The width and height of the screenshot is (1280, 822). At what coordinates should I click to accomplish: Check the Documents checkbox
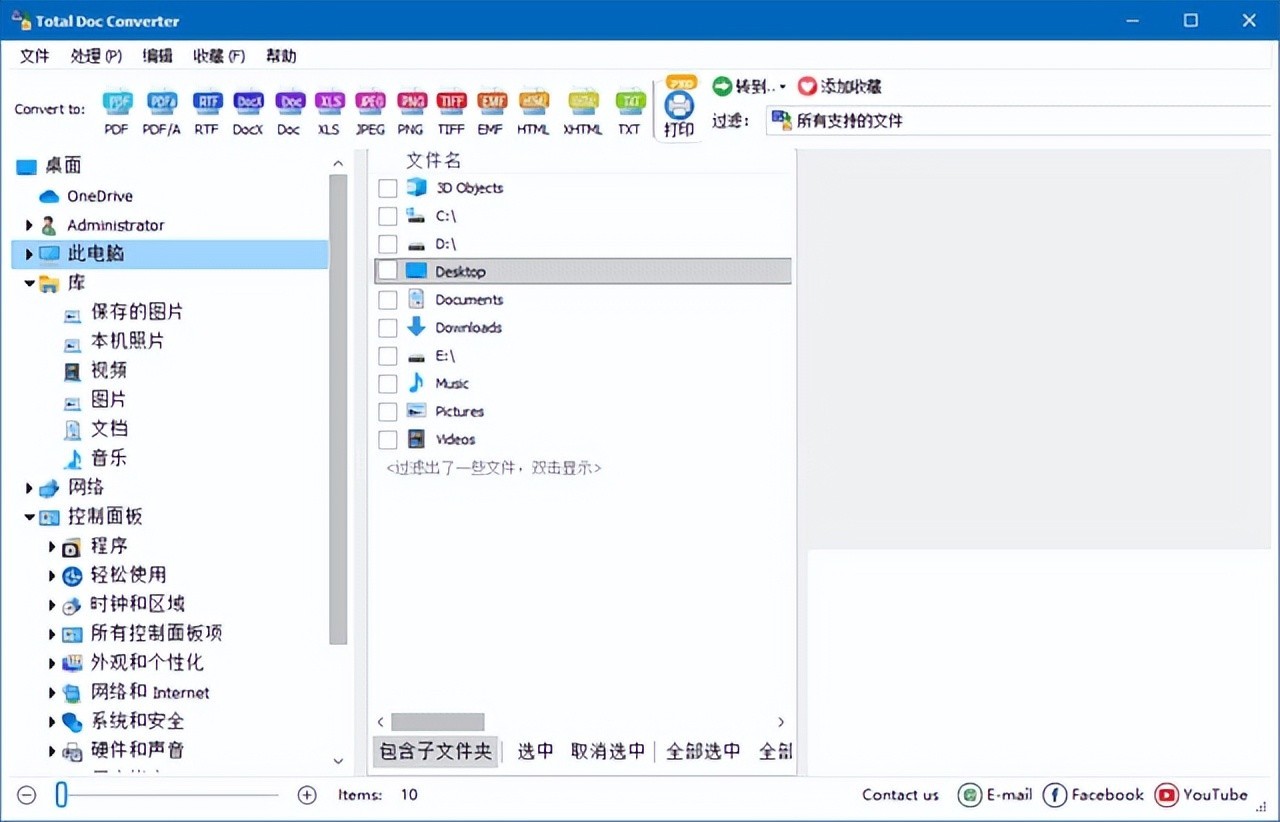(x=388, y=300)
